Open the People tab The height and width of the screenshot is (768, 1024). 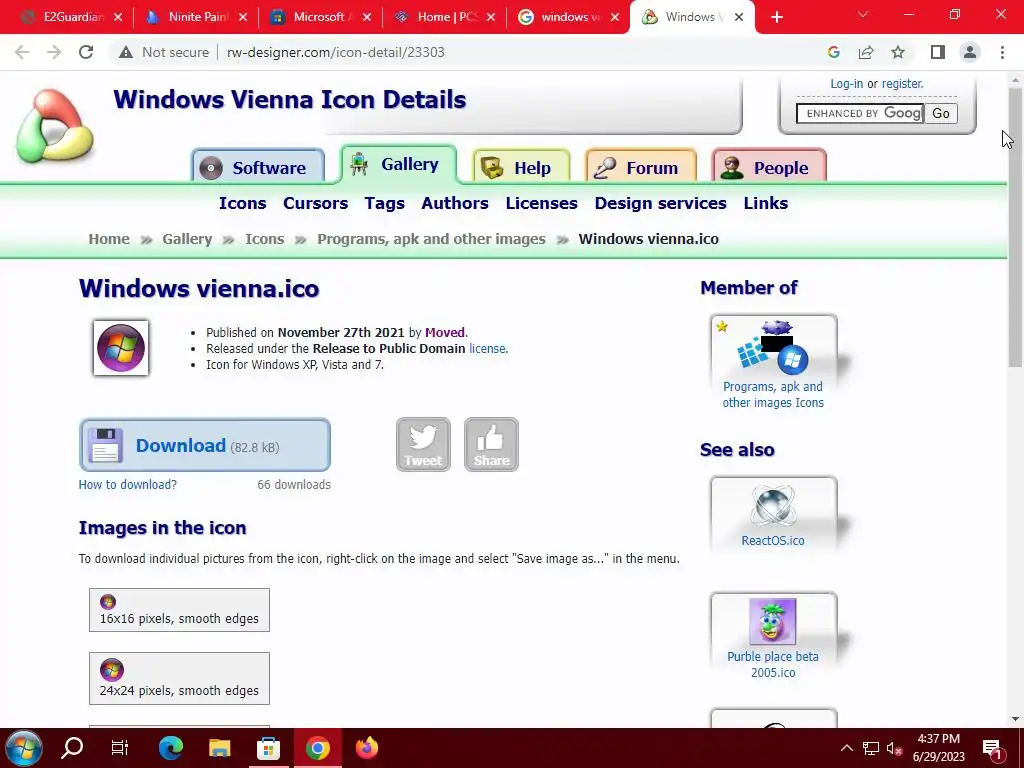point(769,167)
